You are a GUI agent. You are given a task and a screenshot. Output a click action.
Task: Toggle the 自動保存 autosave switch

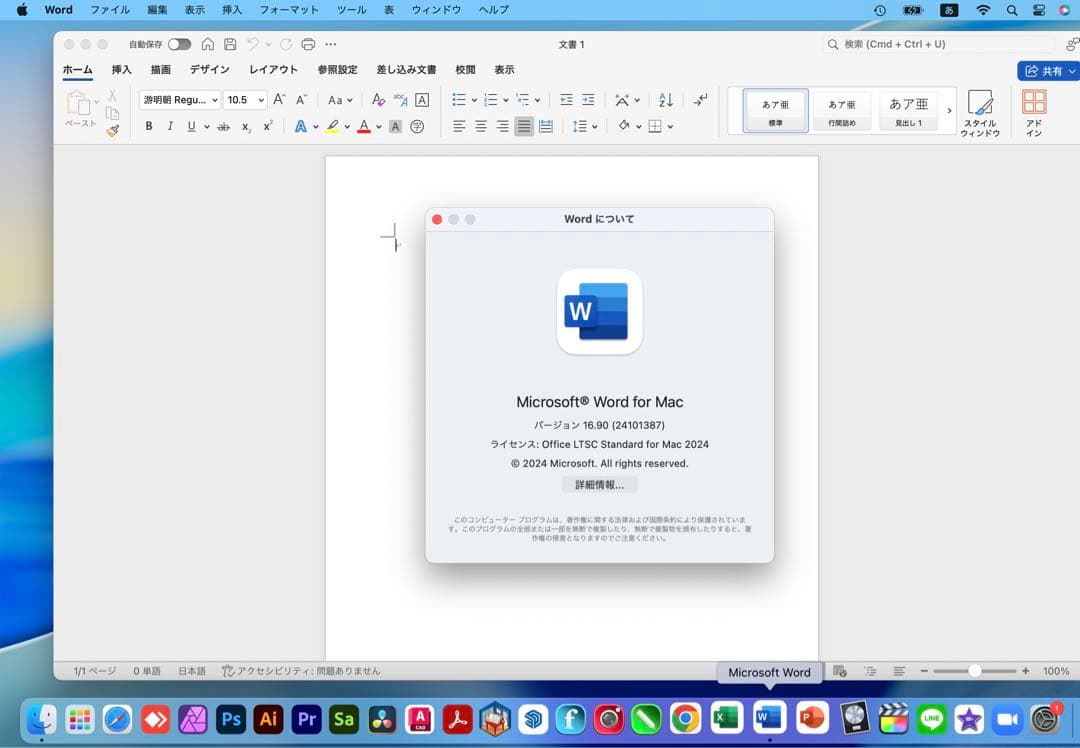pyautogui.click(x=179, y=44)
